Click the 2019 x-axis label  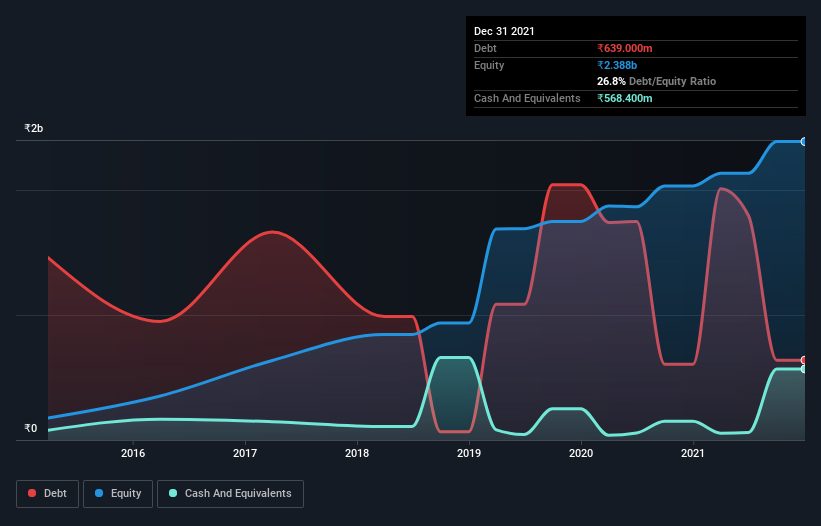tap(469, 453)
